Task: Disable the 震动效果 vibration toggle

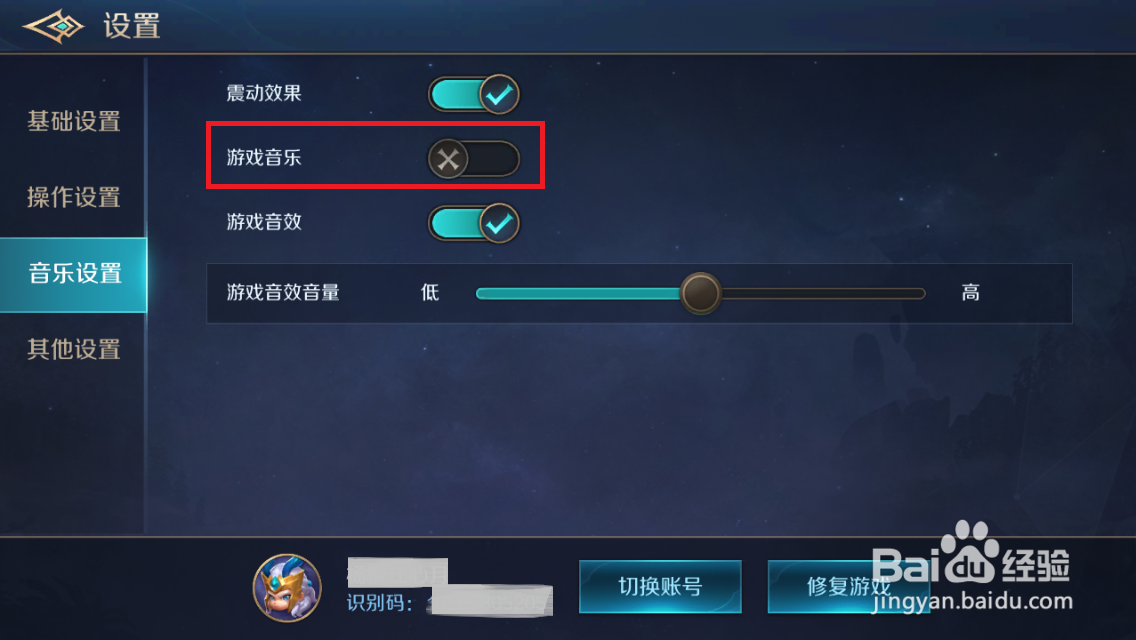Action: (474, 94)
